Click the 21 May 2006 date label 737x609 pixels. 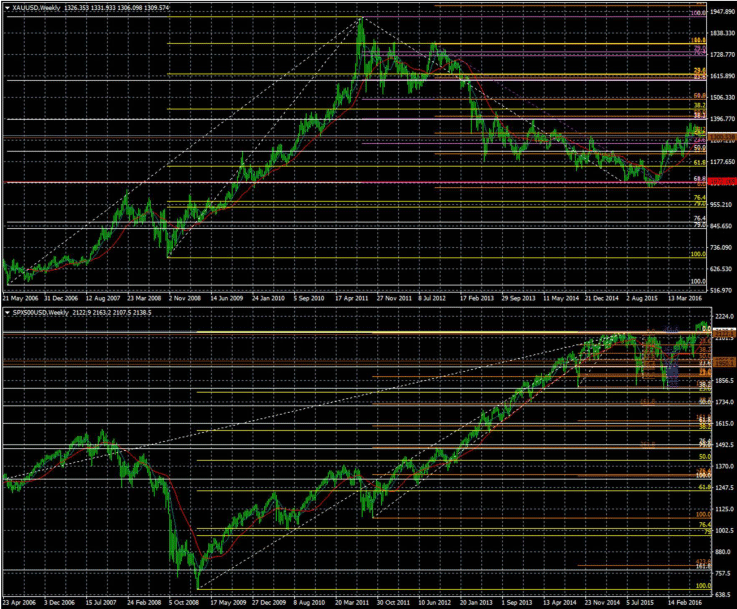pyautogui.click(x=23, y=298)
